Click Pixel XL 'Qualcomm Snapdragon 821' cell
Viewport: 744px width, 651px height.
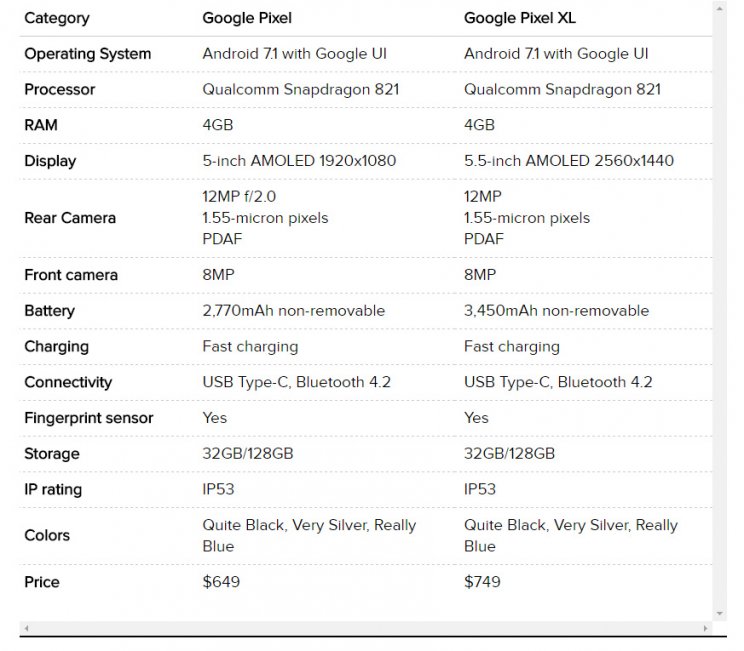[x=562, y=89]
